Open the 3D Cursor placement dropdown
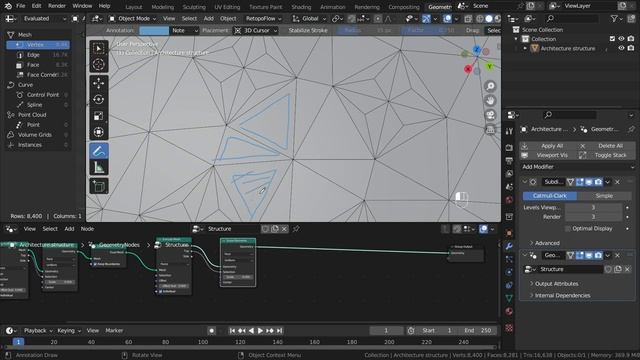640x360 pixels. tap(256, 31)
